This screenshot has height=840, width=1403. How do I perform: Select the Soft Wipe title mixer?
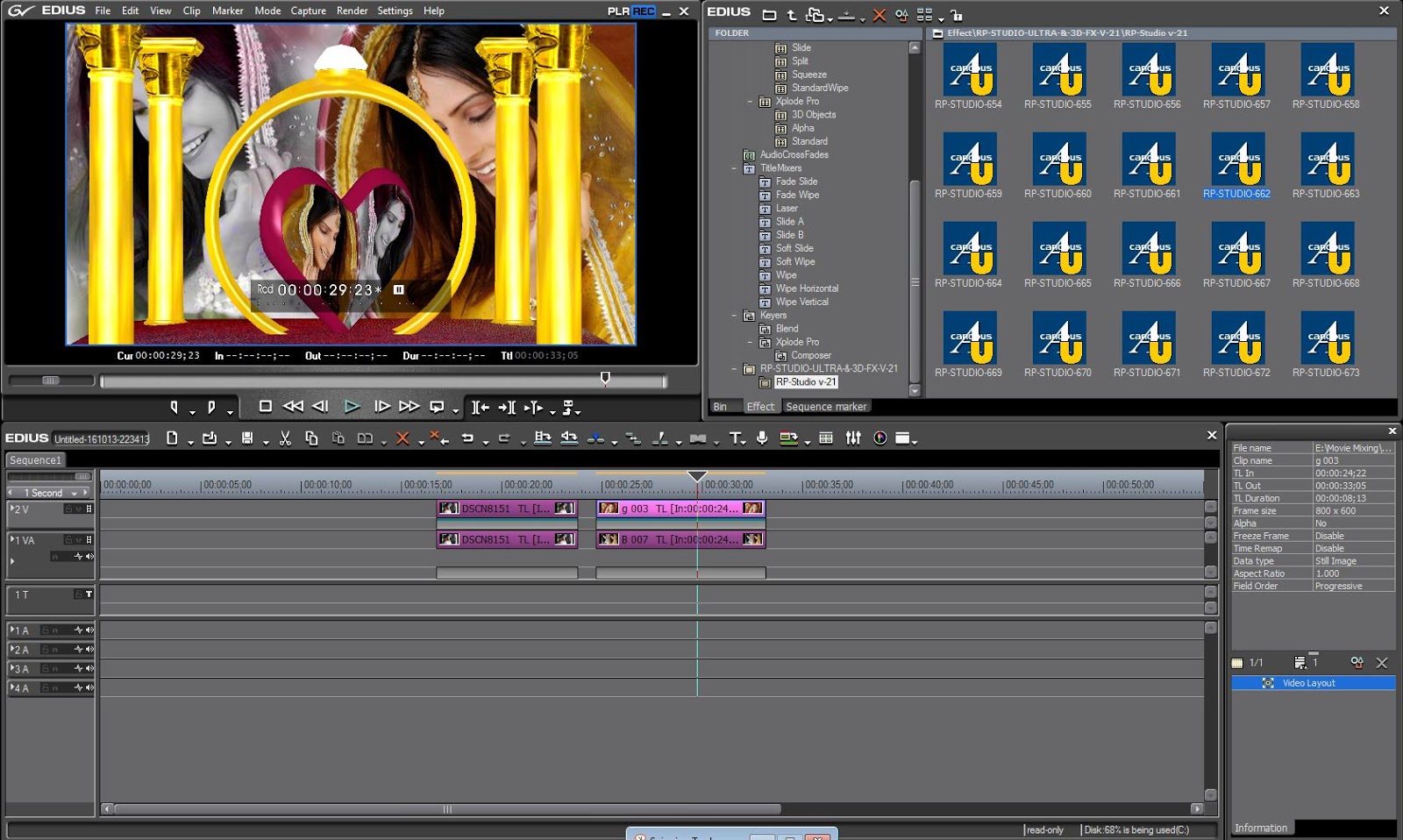coord(795,261)
